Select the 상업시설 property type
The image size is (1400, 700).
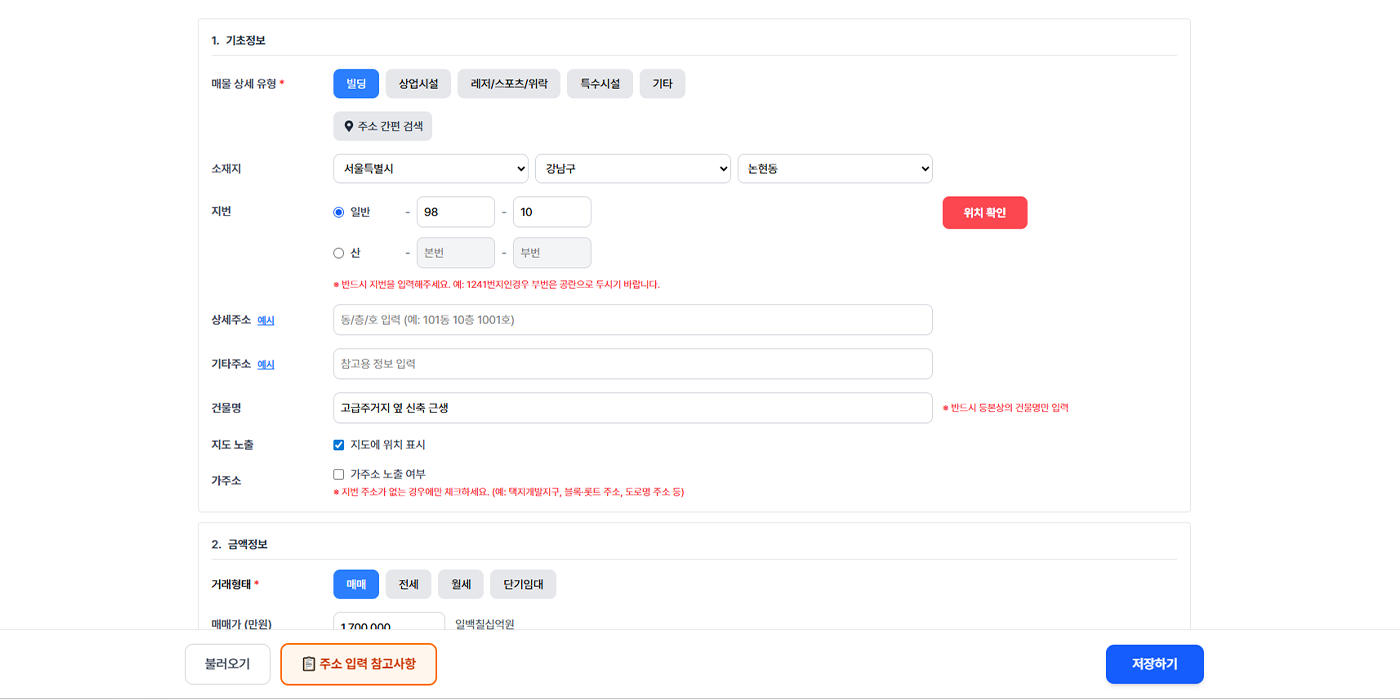418,84
